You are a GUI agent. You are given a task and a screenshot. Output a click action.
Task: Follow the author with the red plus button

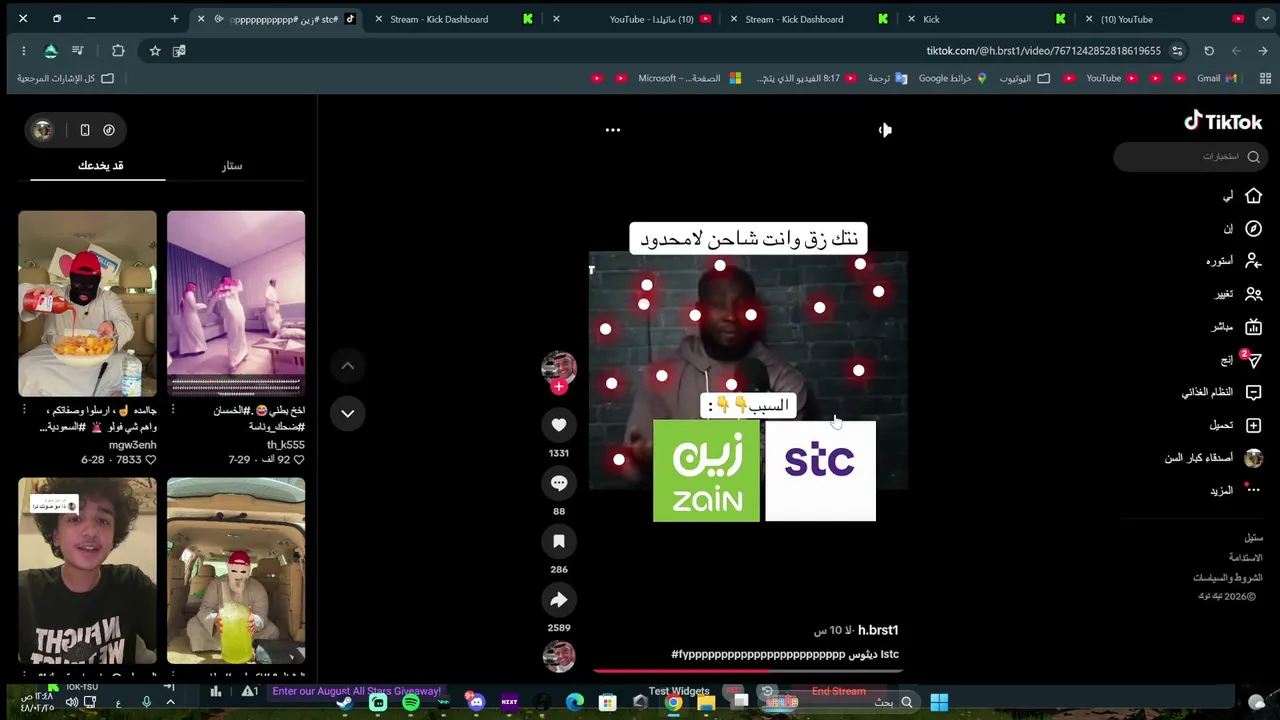559,386
